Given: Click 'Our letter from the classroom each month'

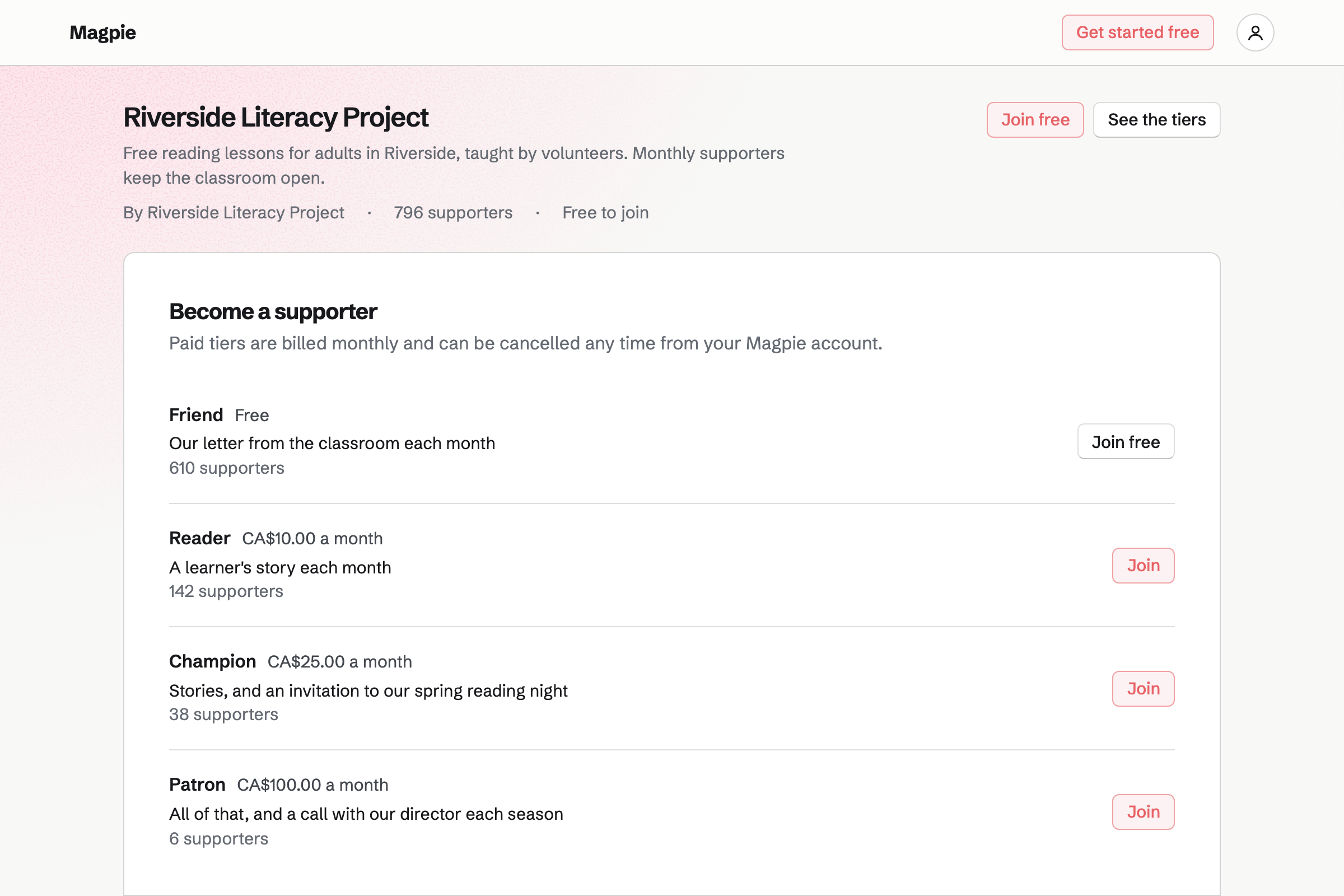Looking at the screenshot, I should 332,444.
